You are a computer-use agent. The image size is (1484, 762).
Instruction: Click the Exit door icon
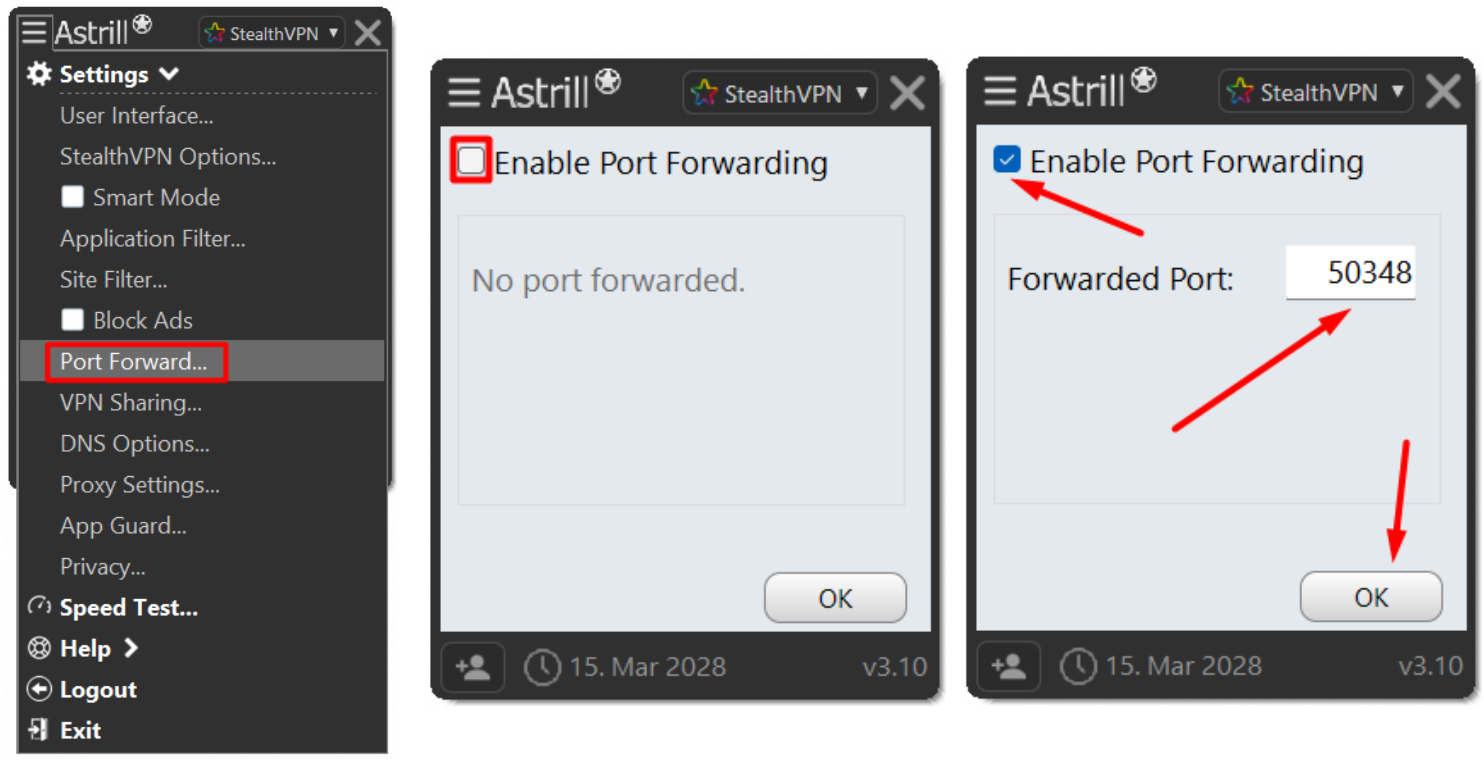[39, 730]
